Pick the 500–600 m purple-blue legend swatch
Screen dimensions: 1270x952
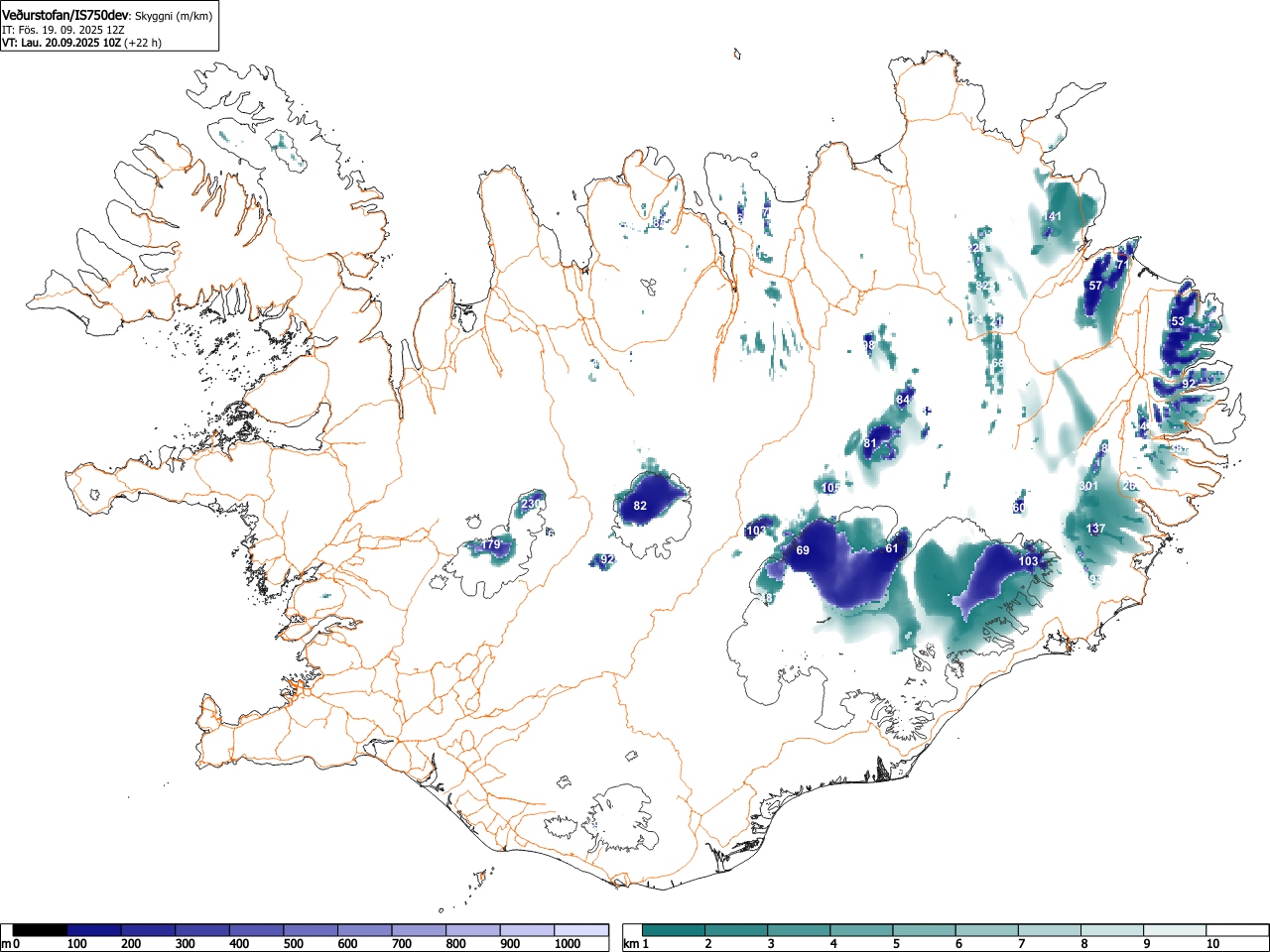[311, 930]
